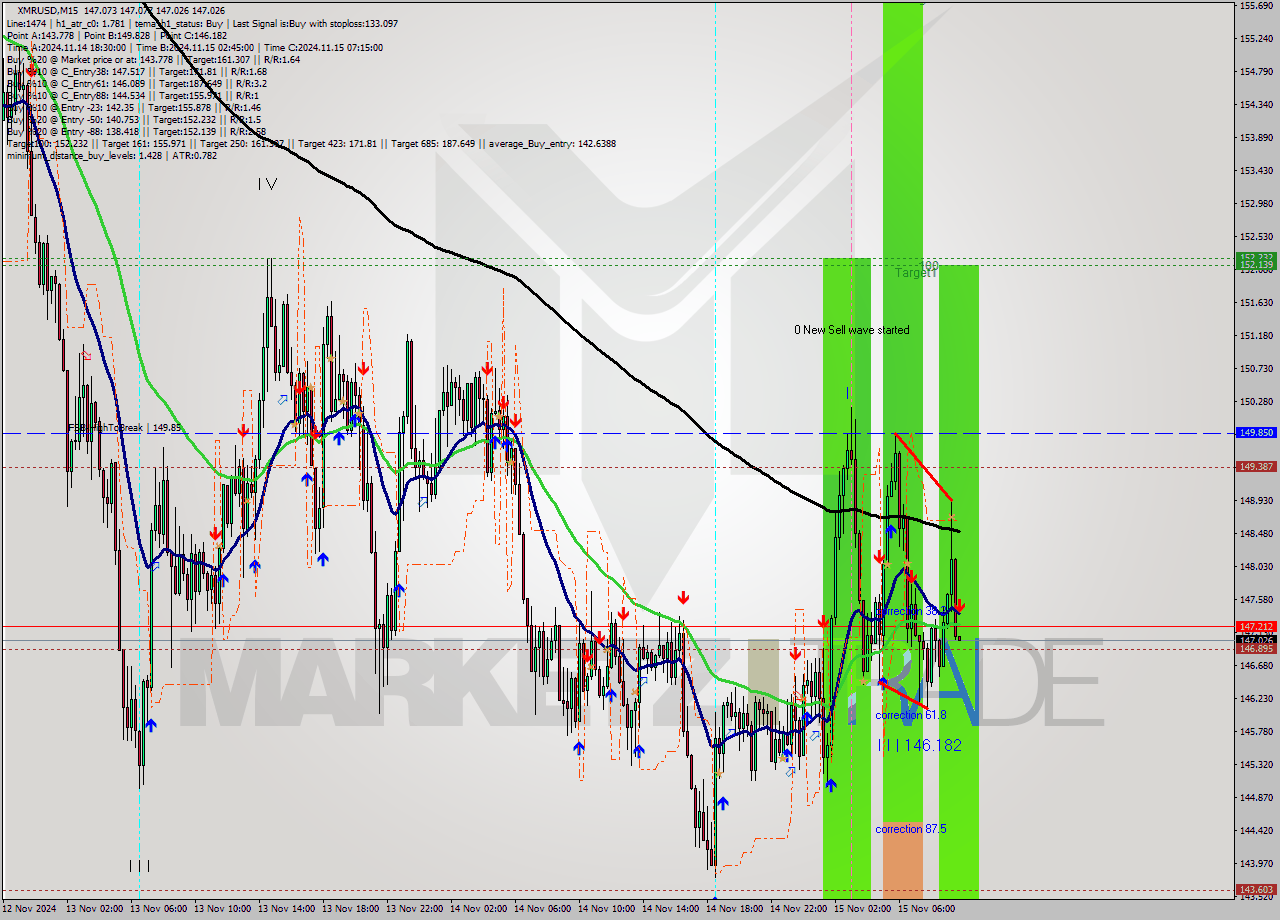Click the 'correction 61.8' label
Screen dimensions: 1280x920
coord(910,715)
